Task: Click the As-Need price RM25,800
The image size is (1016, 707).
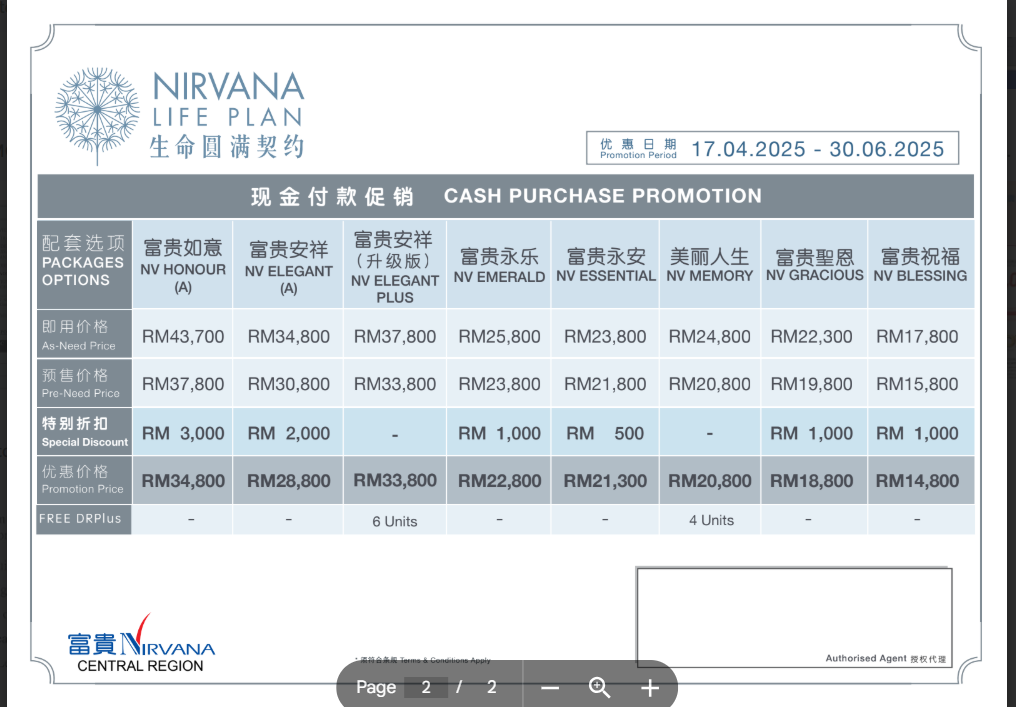Action: 499,336
